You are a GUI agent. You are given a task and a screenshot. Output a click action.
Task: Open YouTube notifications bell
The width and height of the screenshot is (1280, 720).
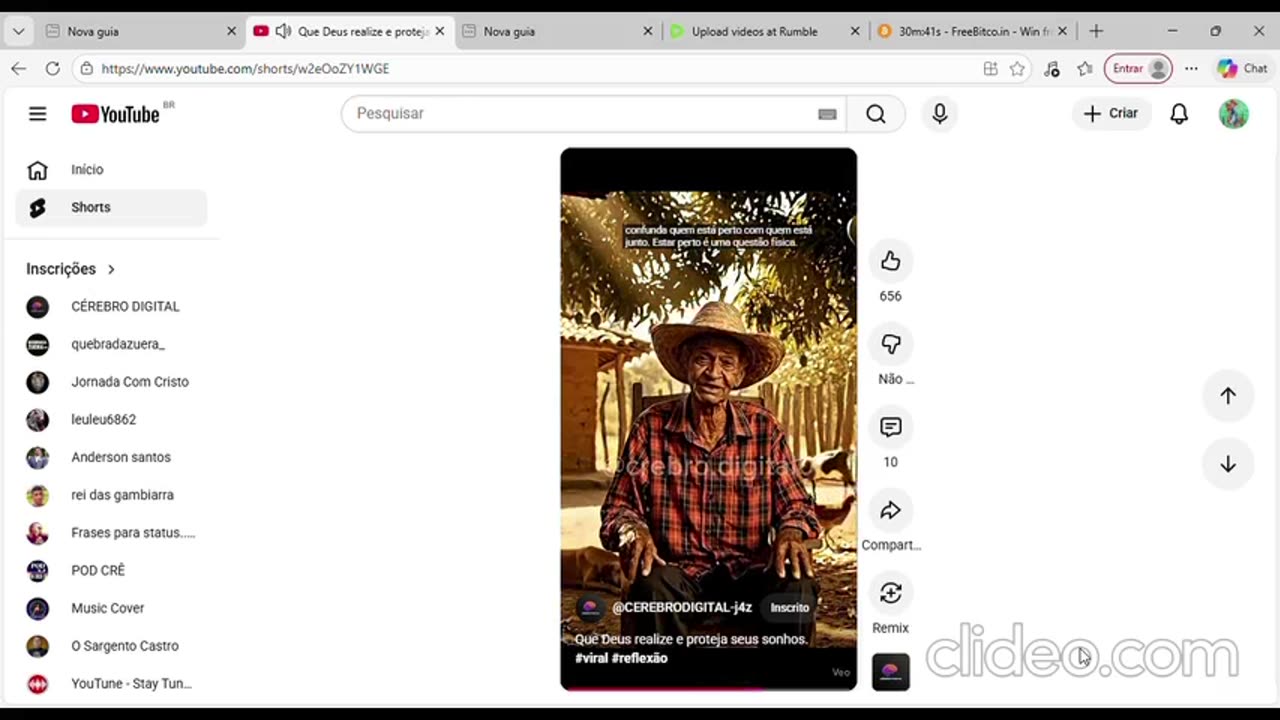pyautogui.click(x=1179, y=114)
